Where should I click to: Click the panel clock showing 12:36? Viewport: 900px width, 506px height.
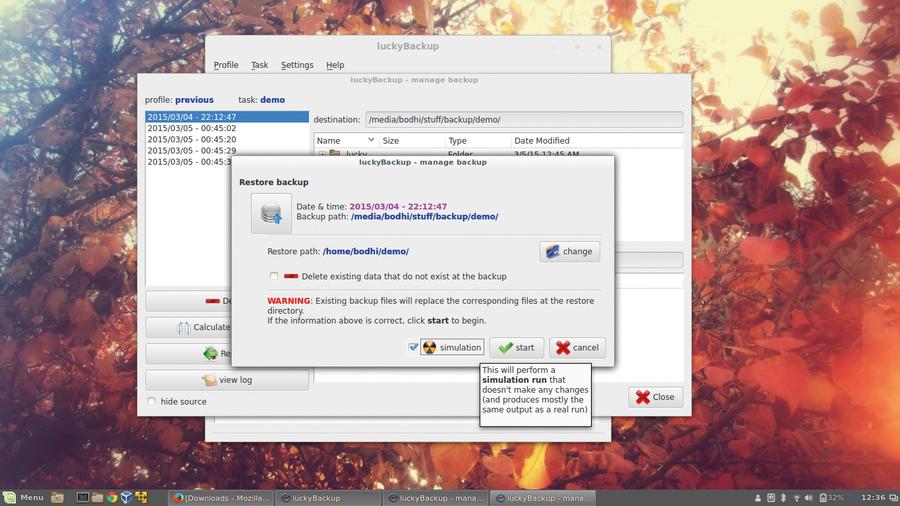point(873,497)
